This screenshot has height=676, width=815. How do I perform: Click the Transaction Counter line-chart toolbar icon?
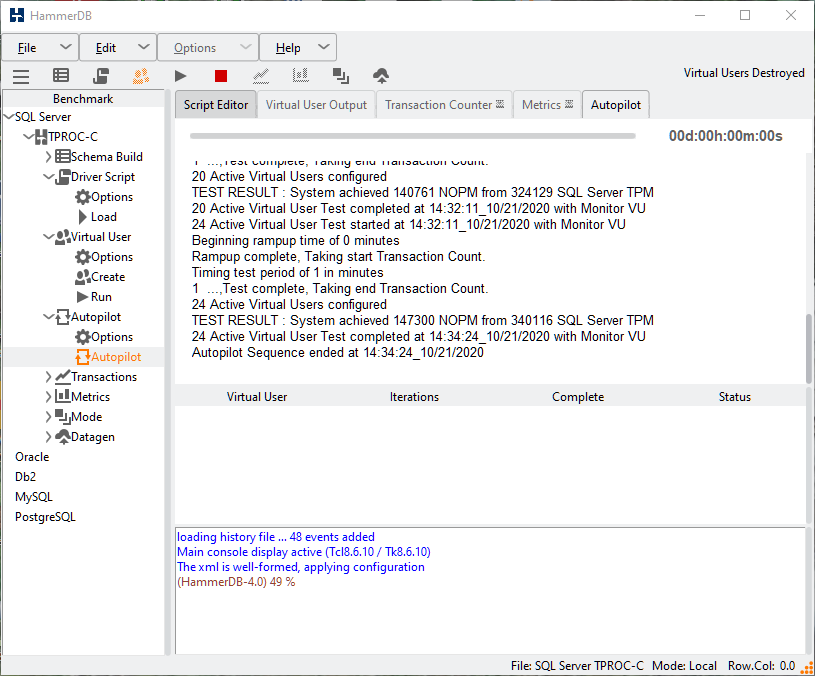261,76
